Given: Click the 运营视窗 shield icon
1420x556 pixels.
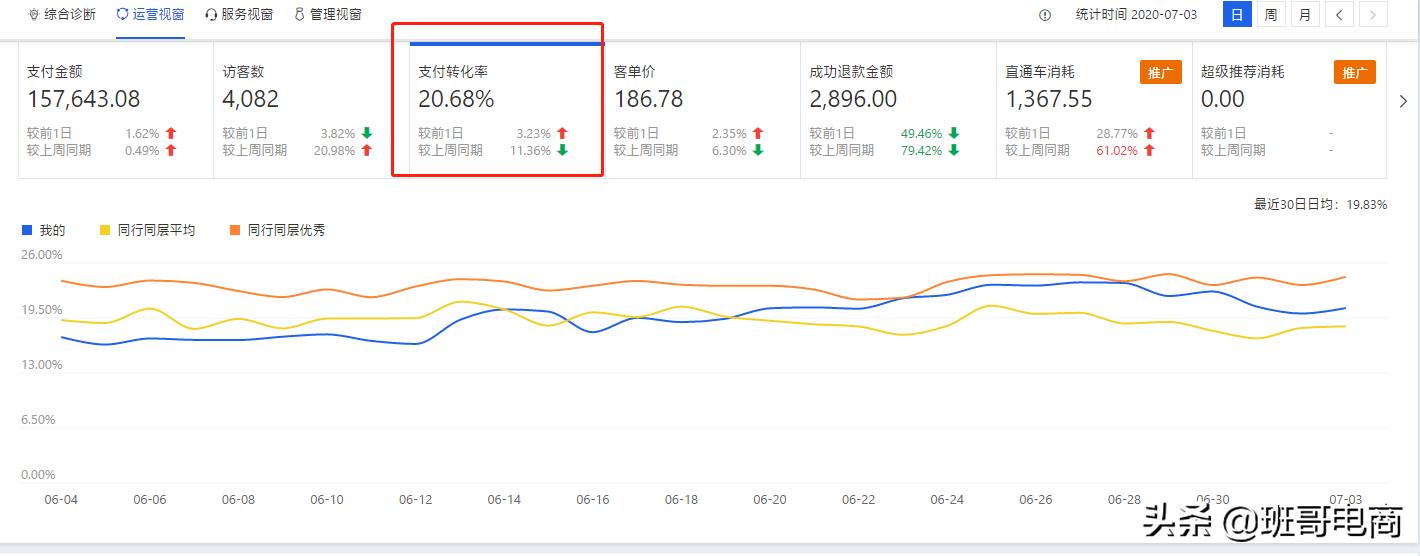Looking at the screenshot, I should click(122, 15).
